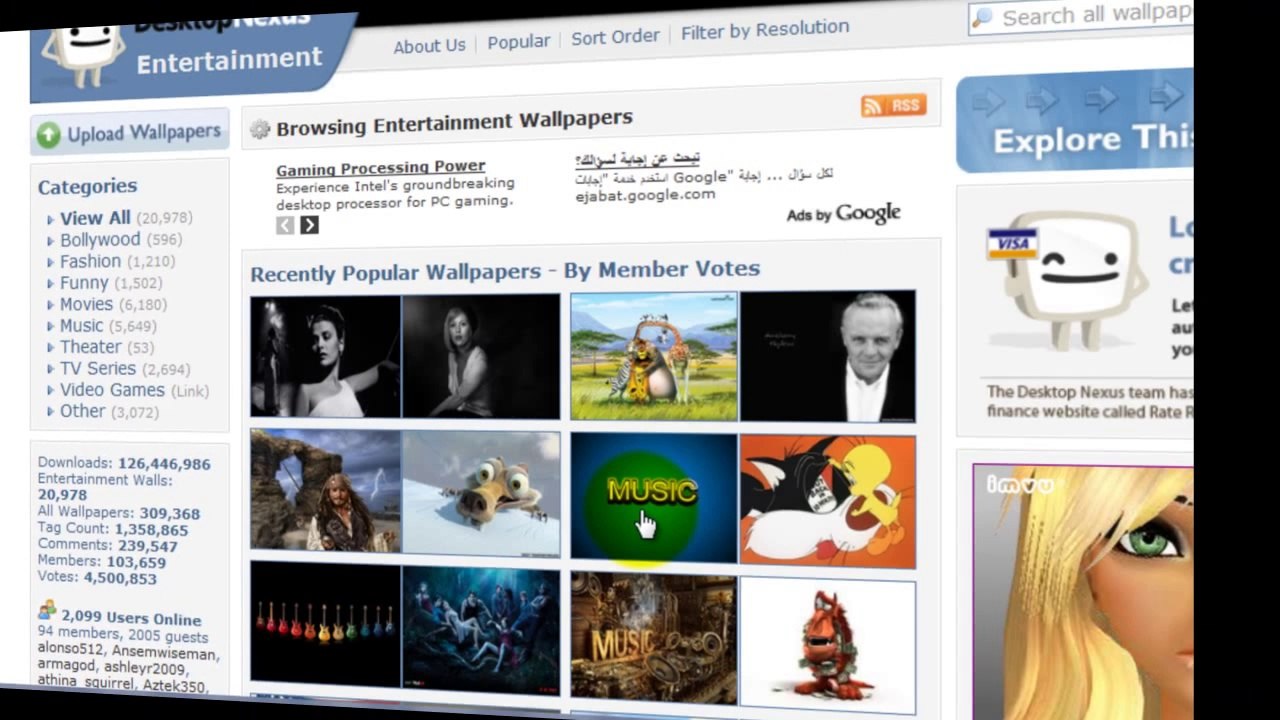The image size is (1280, 720).
Task: Click the search all wallpapers field
Action: point(1081,16)
